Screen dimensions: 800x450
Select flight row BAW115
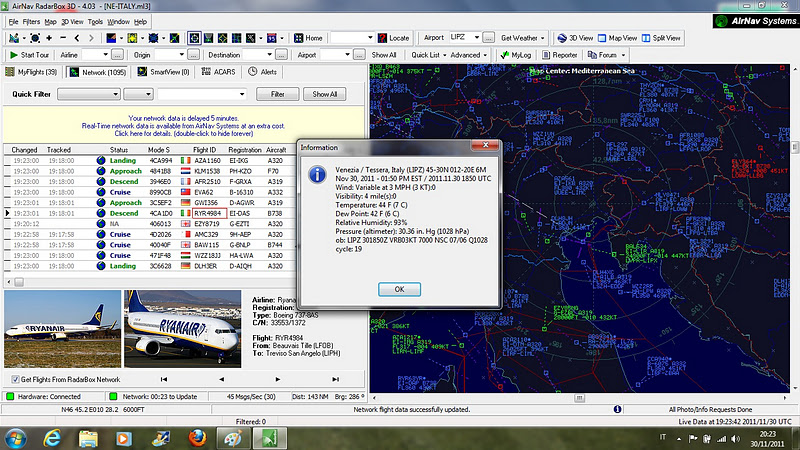click(151, 245)
